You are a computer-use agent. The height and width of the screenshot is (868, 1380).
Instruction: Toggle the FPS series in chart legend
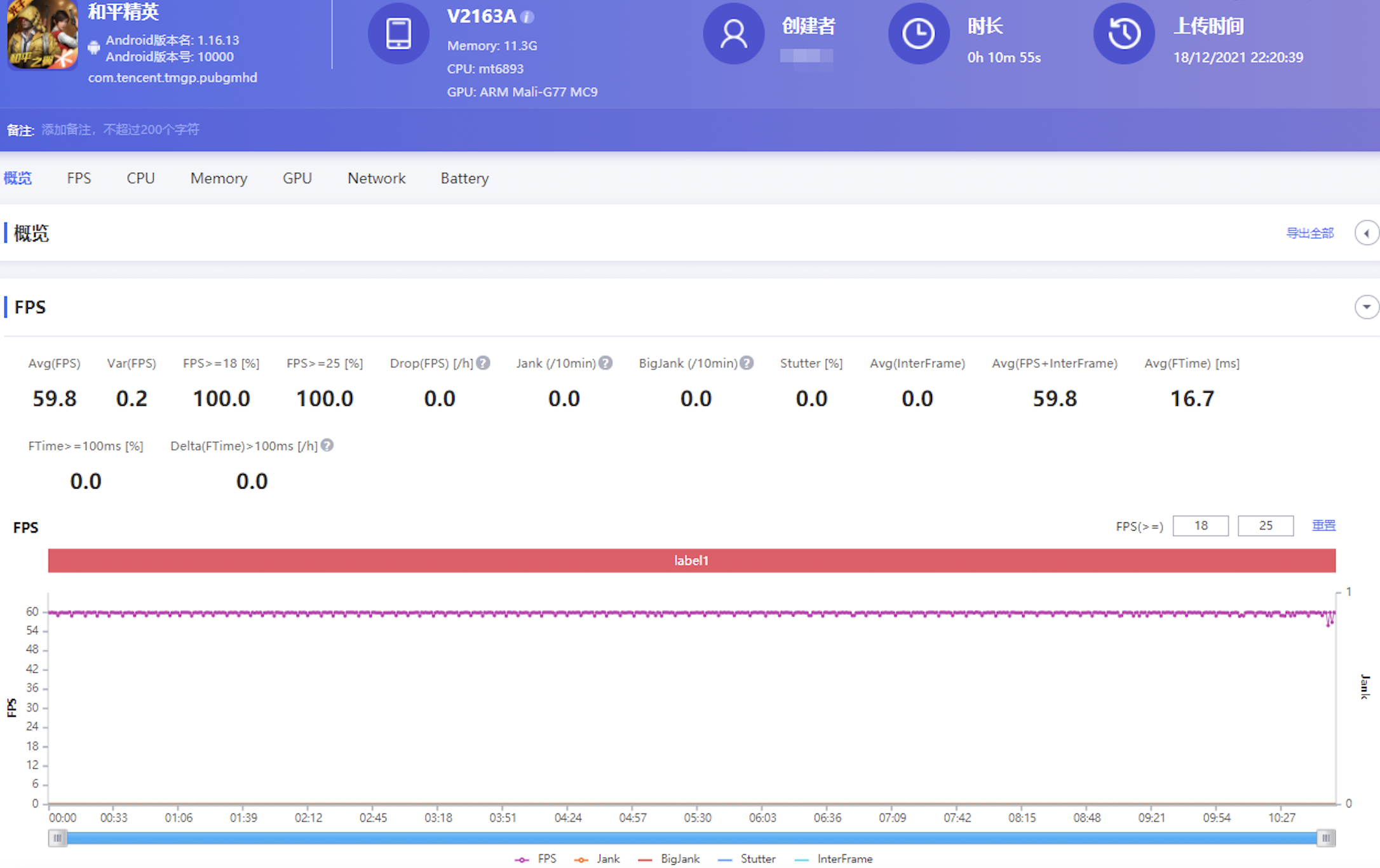536,858
